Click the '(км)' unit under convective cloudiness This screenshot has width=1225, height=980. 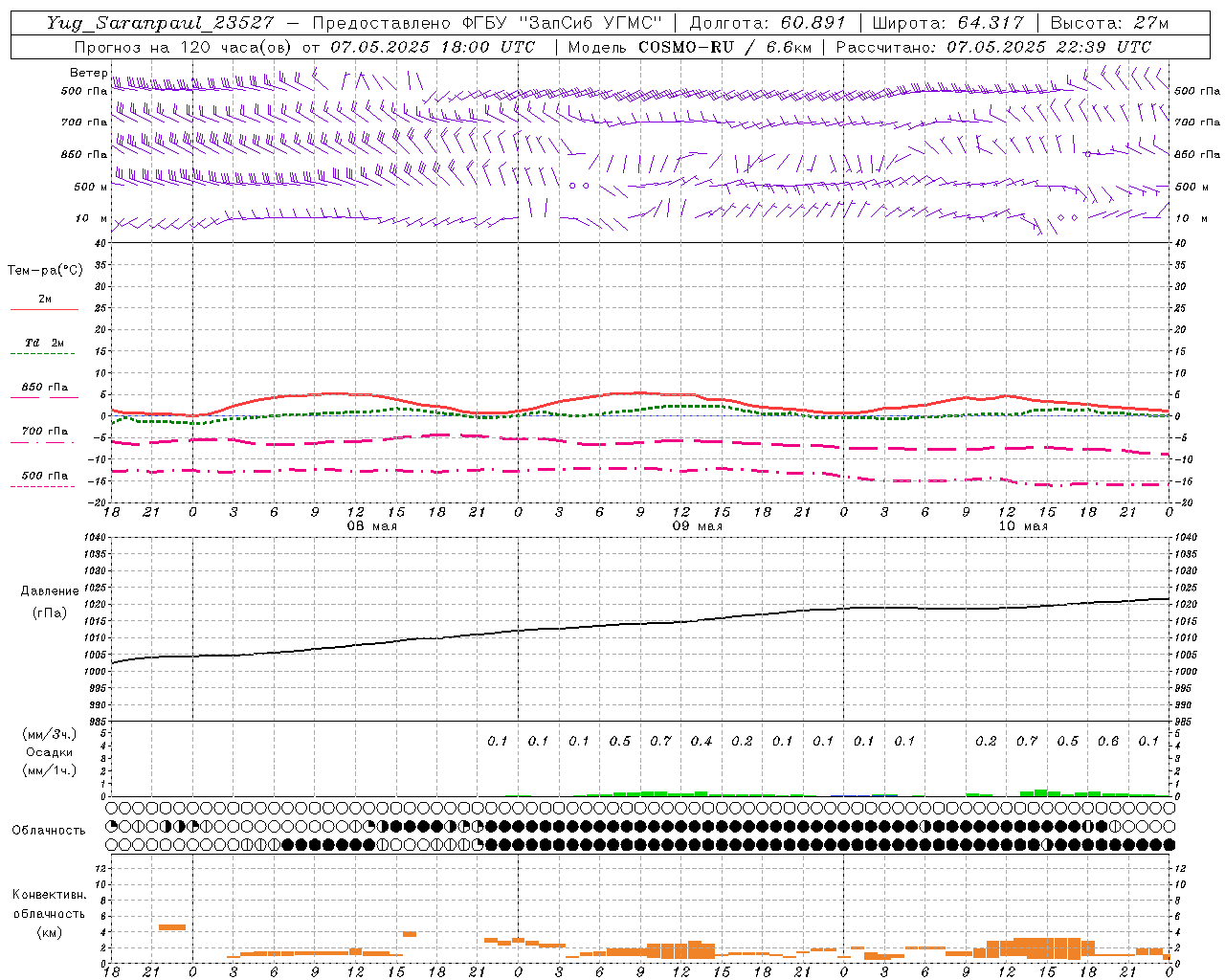pos(50,932)
